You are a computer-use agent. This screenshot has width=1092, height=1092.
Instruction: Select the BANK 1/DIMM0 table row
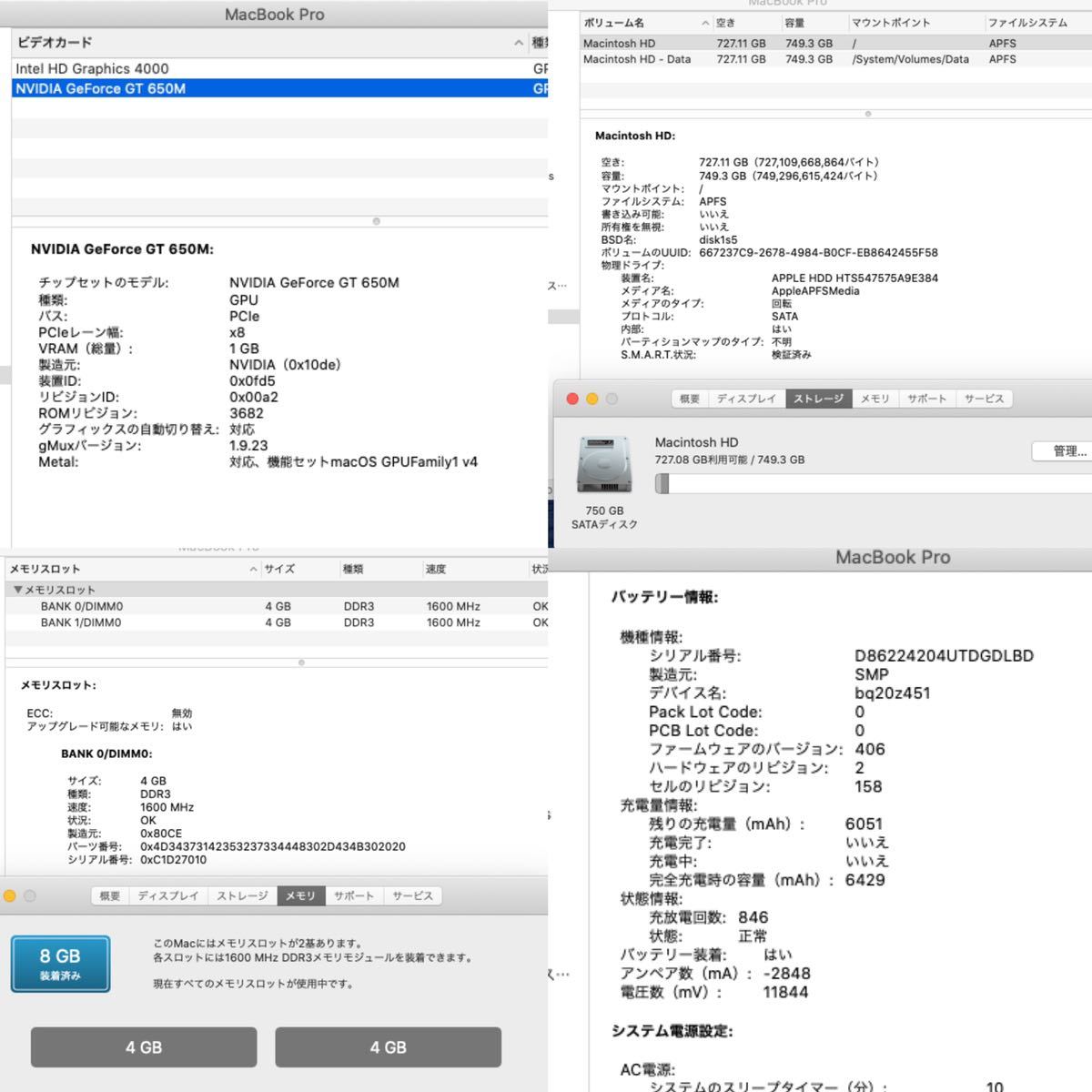click(x=277, y=622)
